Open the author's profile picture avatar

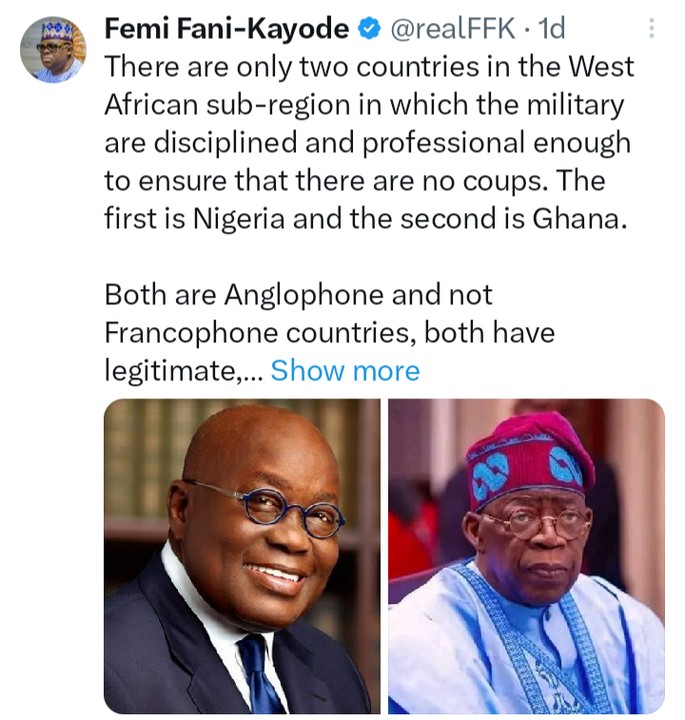52,48
